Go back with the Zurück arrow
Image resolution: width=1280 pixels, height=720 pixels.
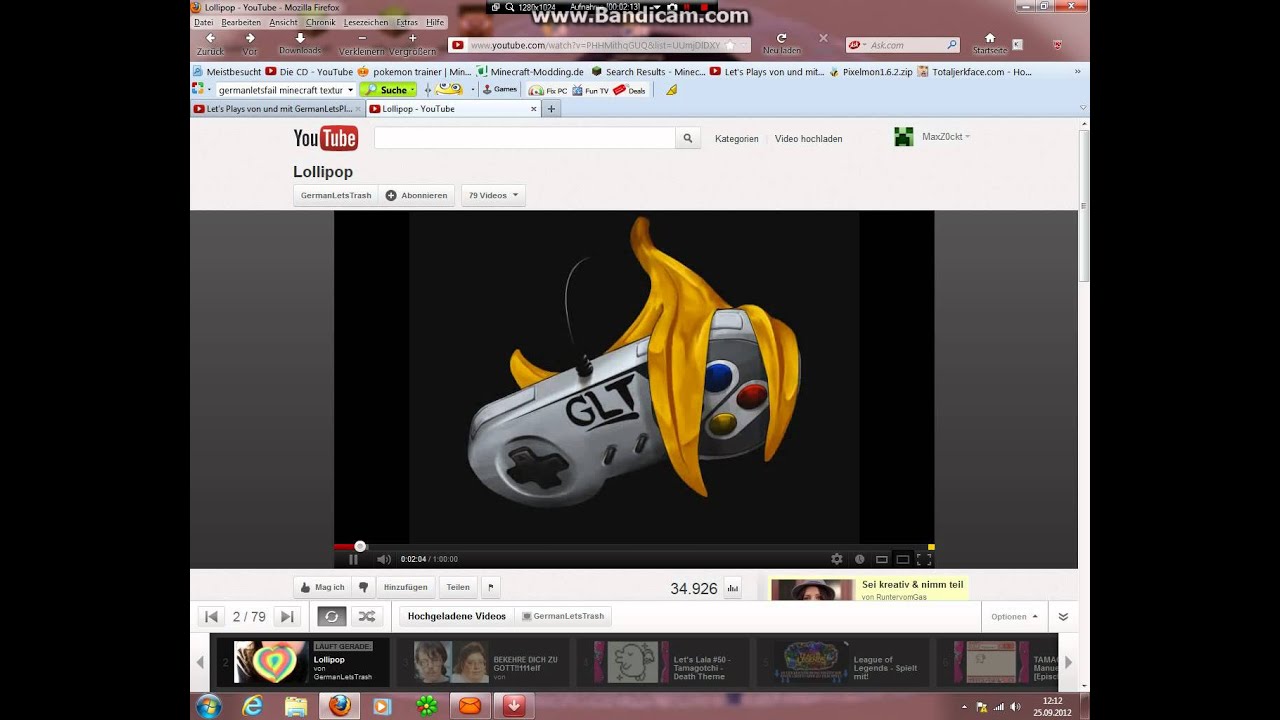coord(210,43)
